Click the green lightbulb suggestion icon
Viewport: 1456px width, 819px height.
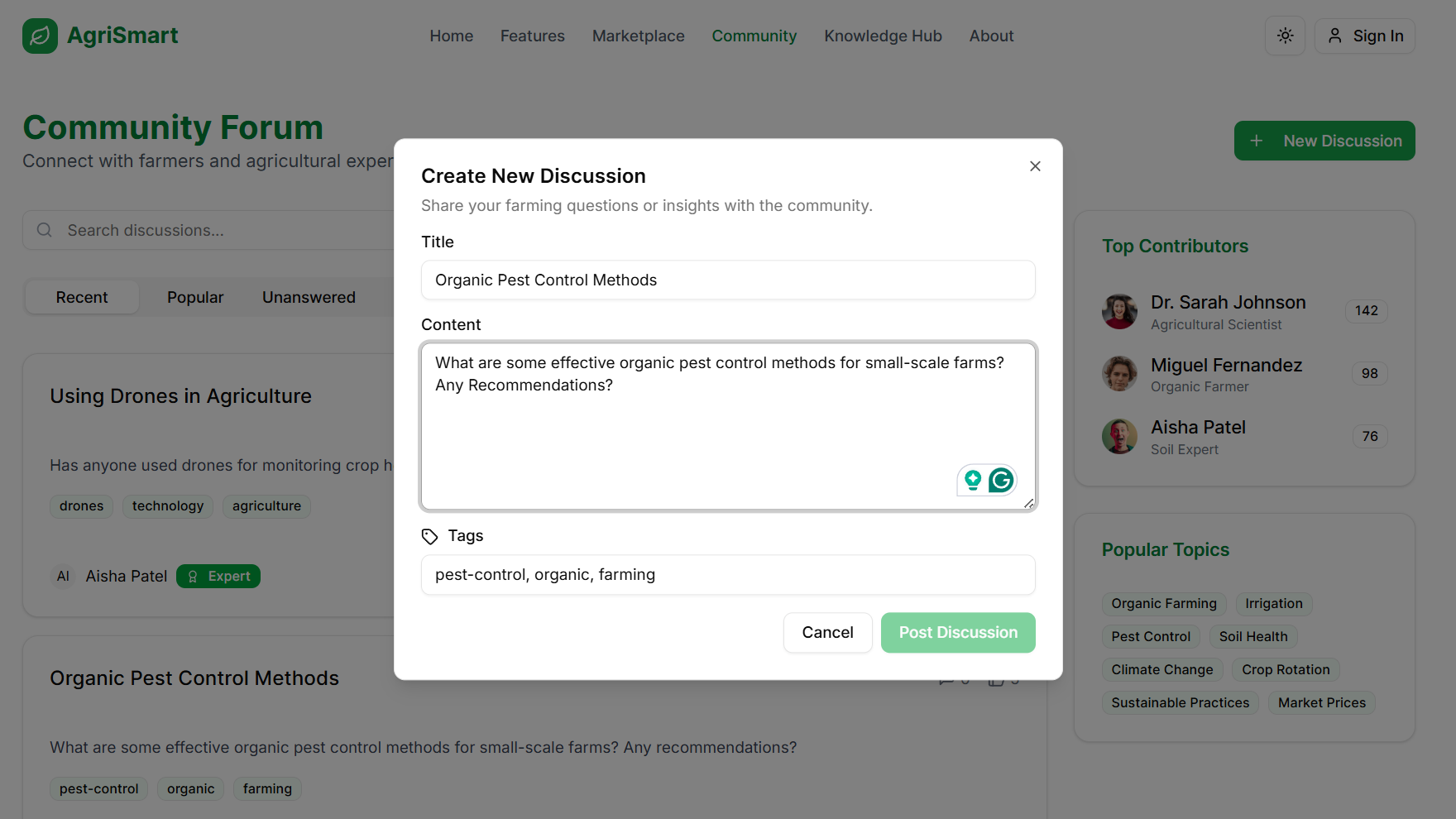(973, 480)
